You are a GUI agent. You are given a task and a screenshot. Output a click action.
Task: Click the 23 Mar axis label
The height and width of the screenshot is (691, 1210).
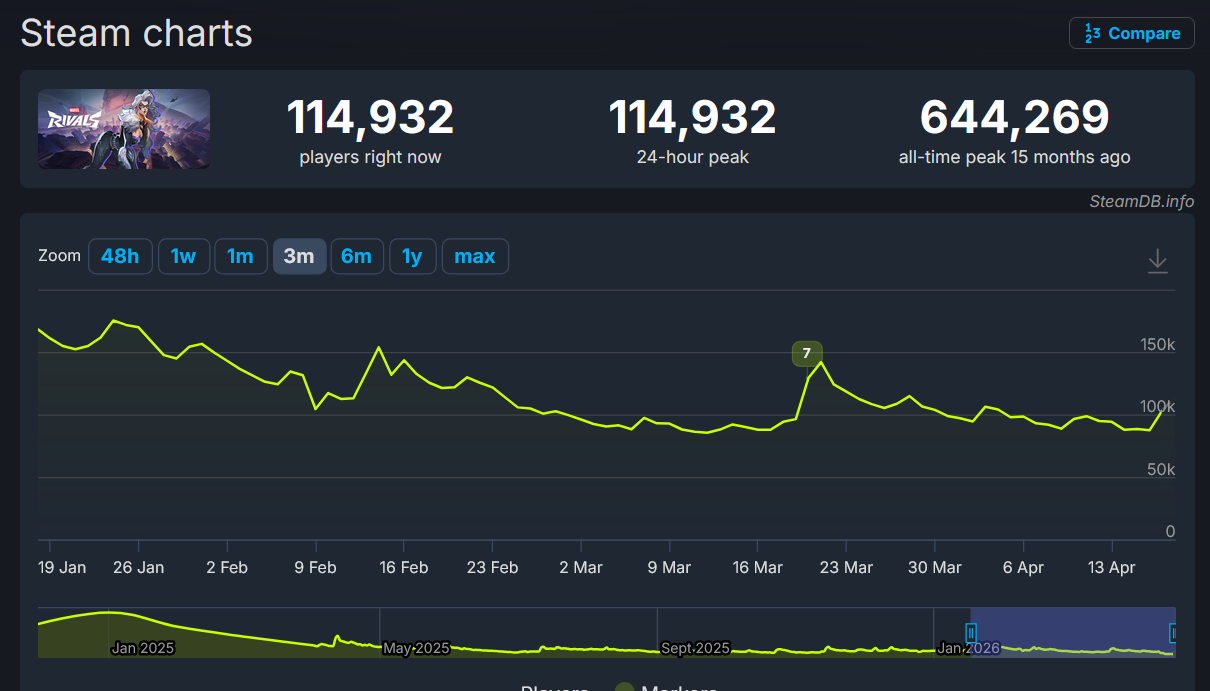(x=846, y=567)
